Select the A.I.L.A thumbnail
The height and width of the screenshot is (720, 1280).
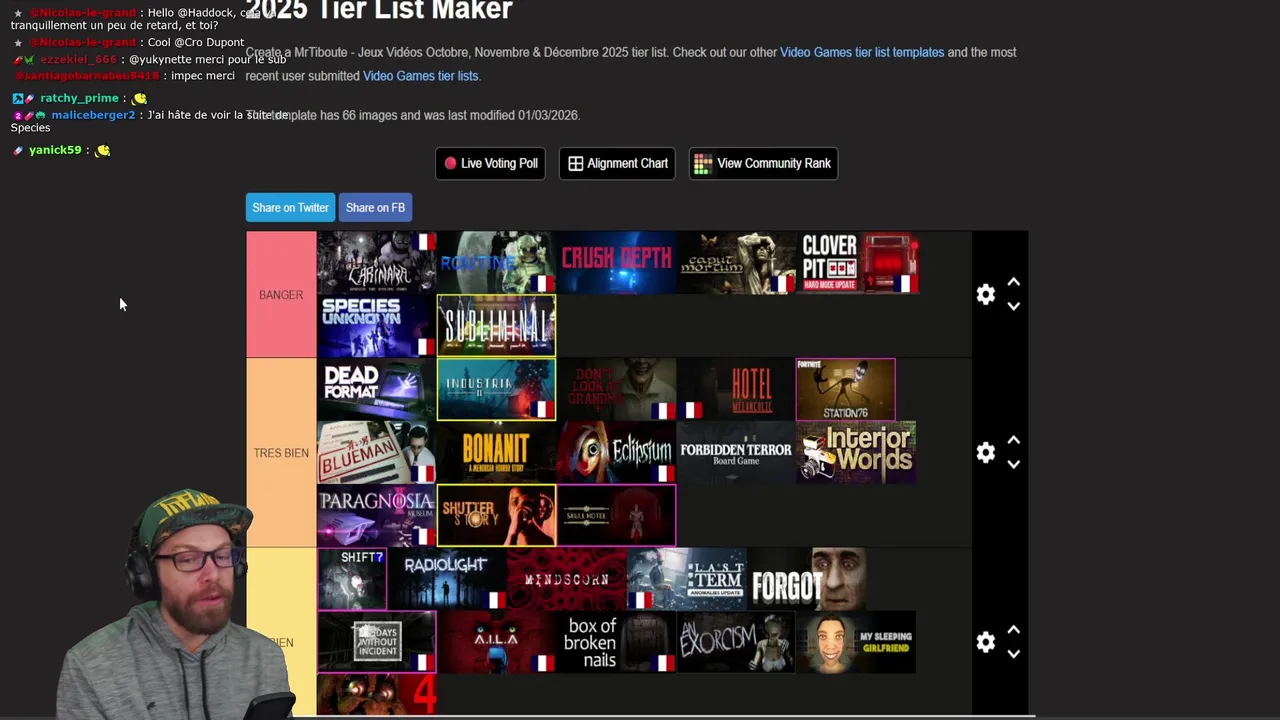496,642
